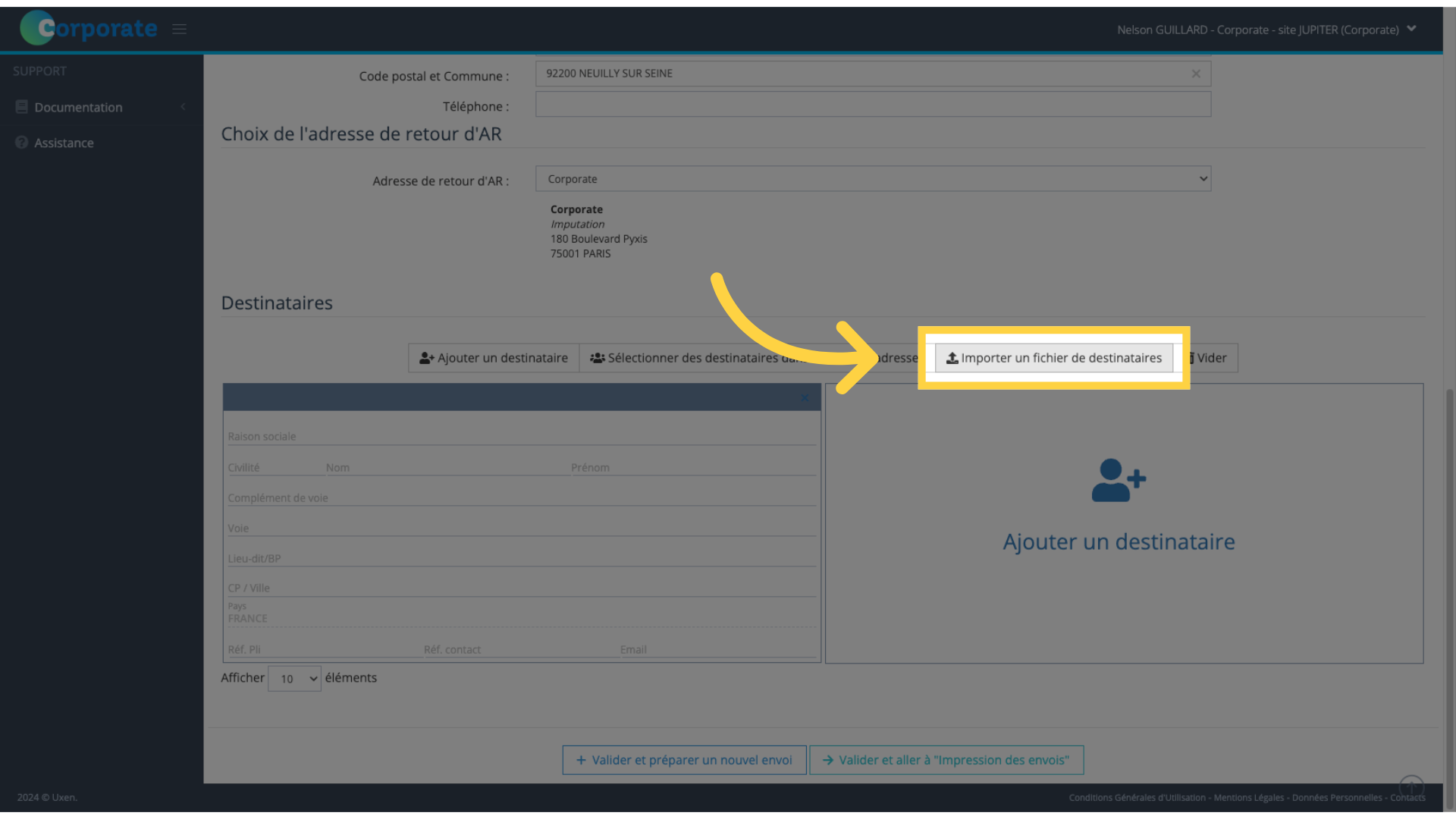
Task: Click the CP / Ville field
Action: click(522, 588)
